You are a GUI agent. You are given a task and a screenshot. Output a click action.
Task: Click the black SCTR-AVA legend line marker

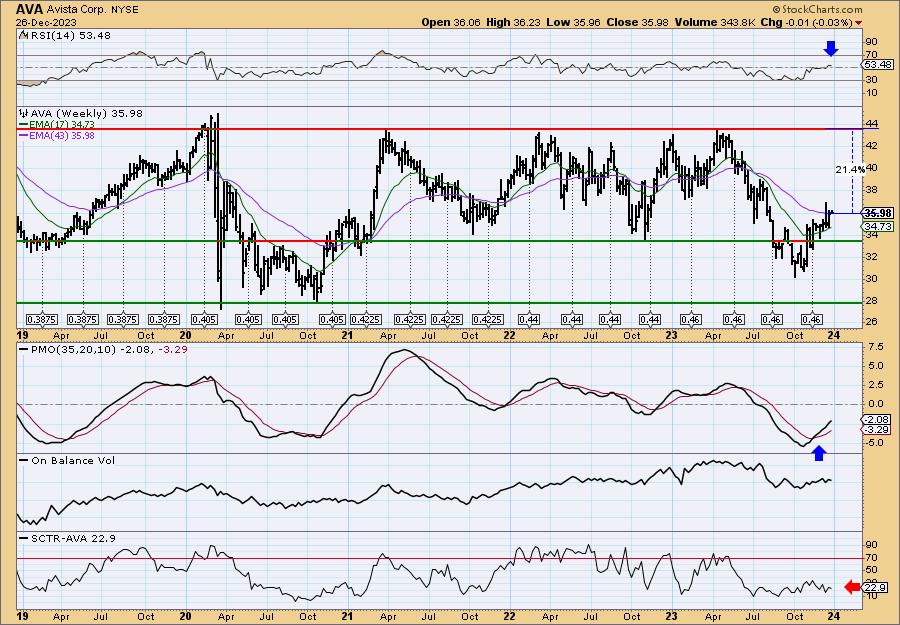(24, 538)
